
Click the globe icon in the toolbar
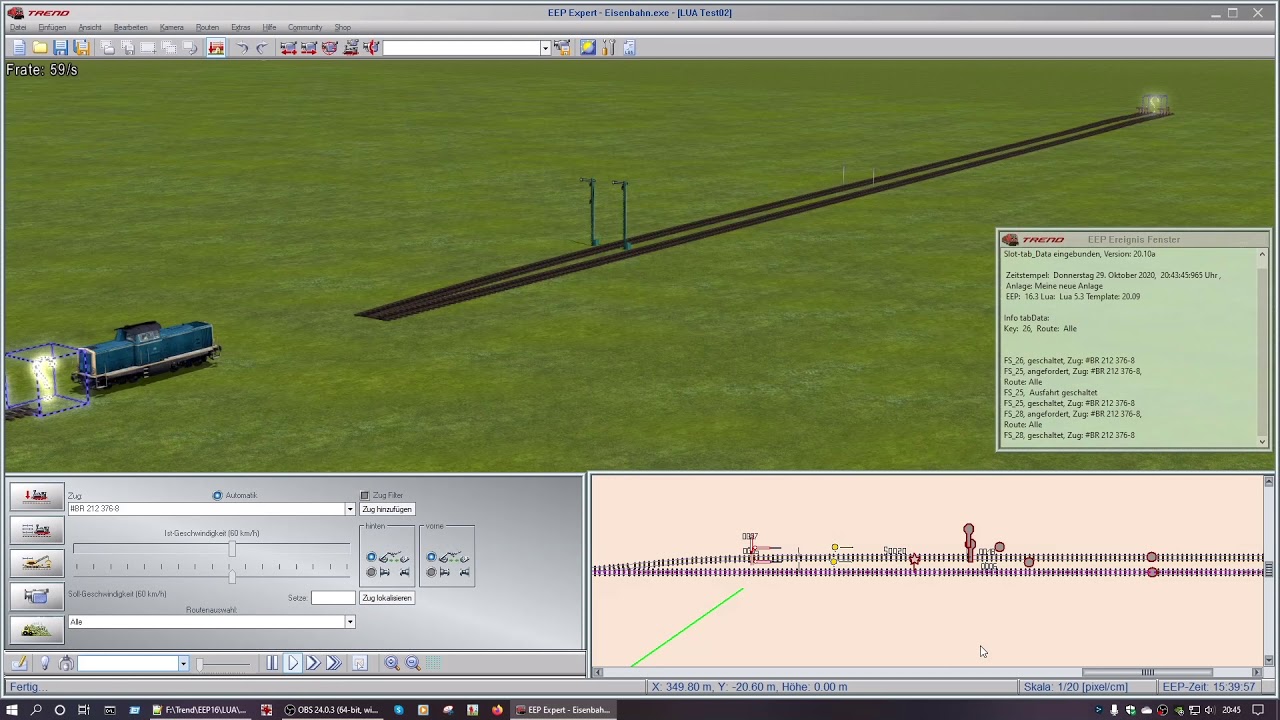[x=588, y=47]
